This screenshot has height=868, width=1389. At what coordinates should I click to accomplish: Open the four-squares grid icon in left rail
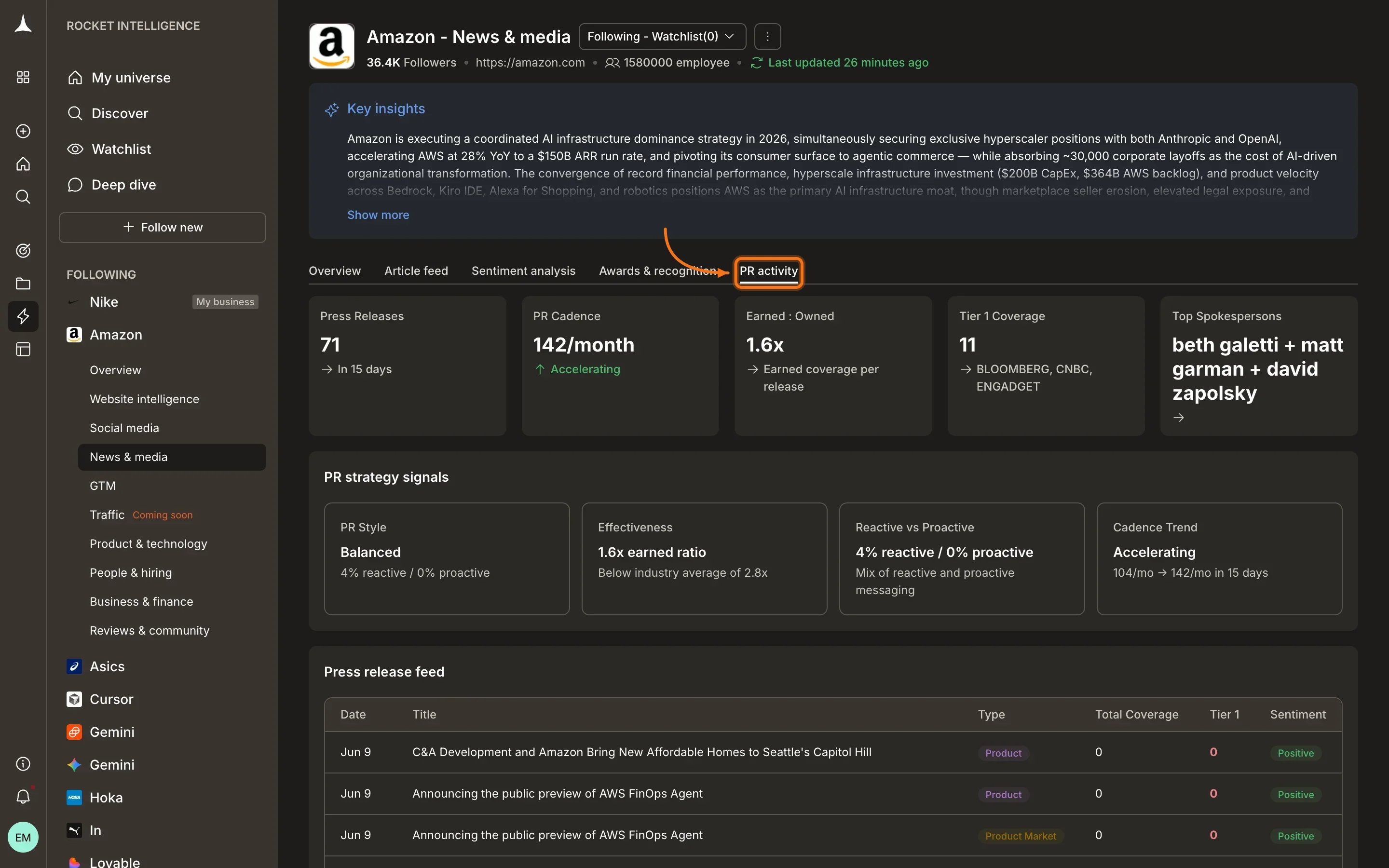click(x=23, y=78)
